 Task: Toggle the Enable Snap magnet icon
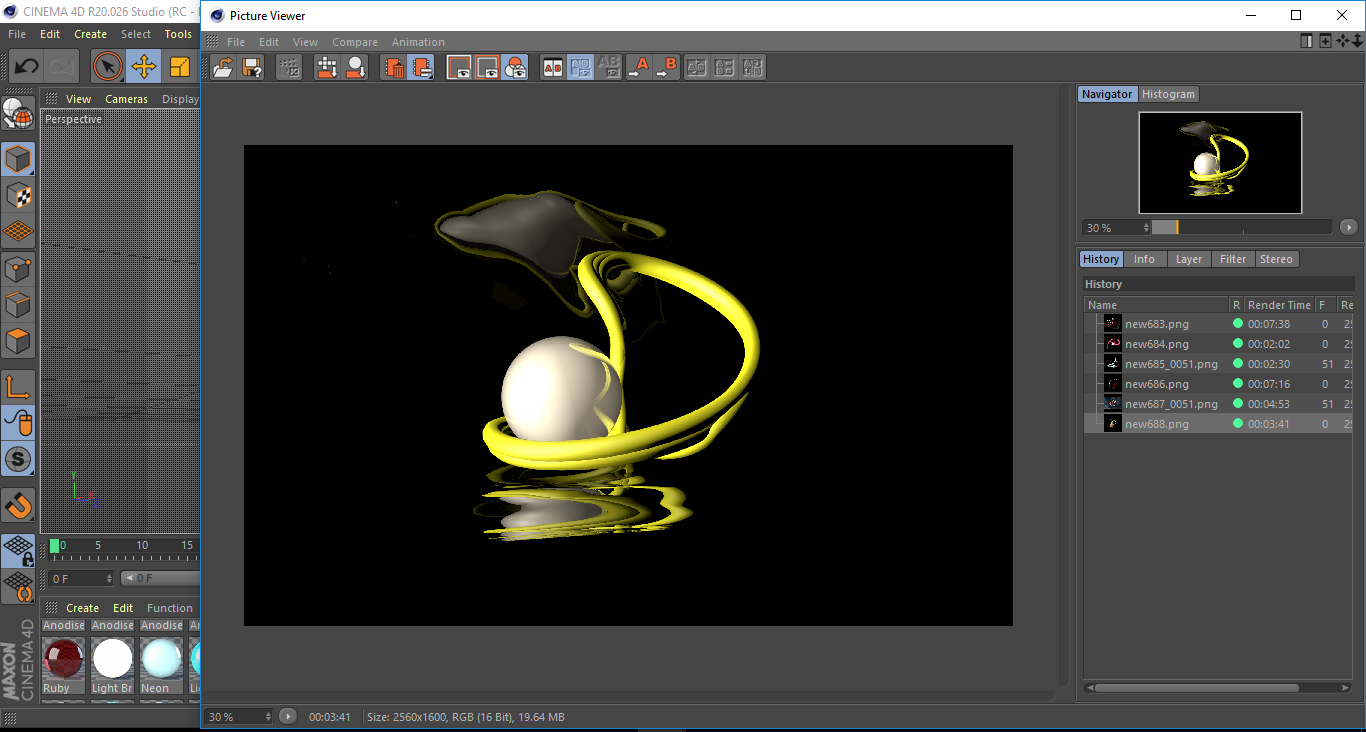point(18,506)
